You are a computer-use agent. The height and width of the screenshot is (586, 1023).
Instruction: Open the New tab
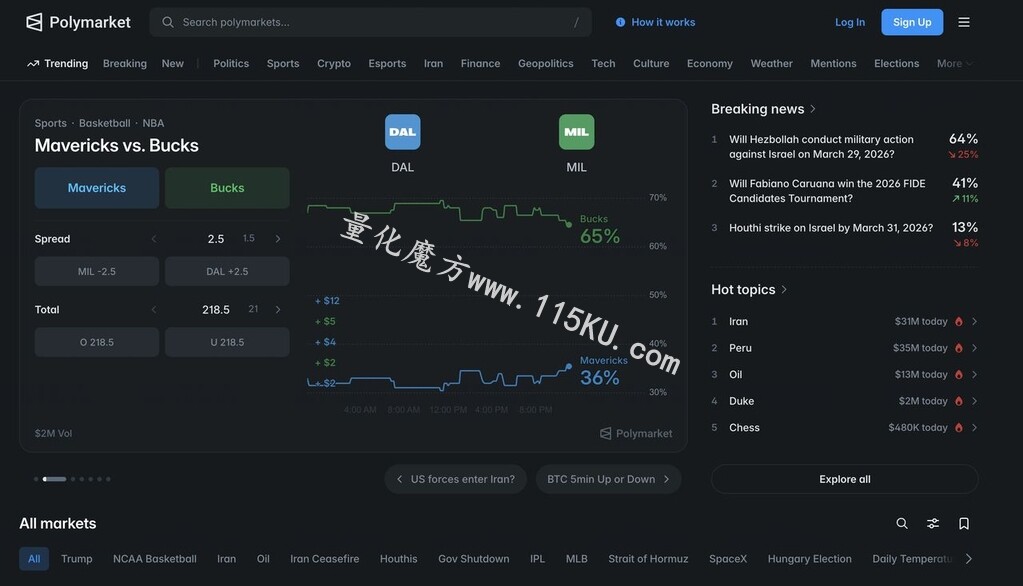(173, 63)
